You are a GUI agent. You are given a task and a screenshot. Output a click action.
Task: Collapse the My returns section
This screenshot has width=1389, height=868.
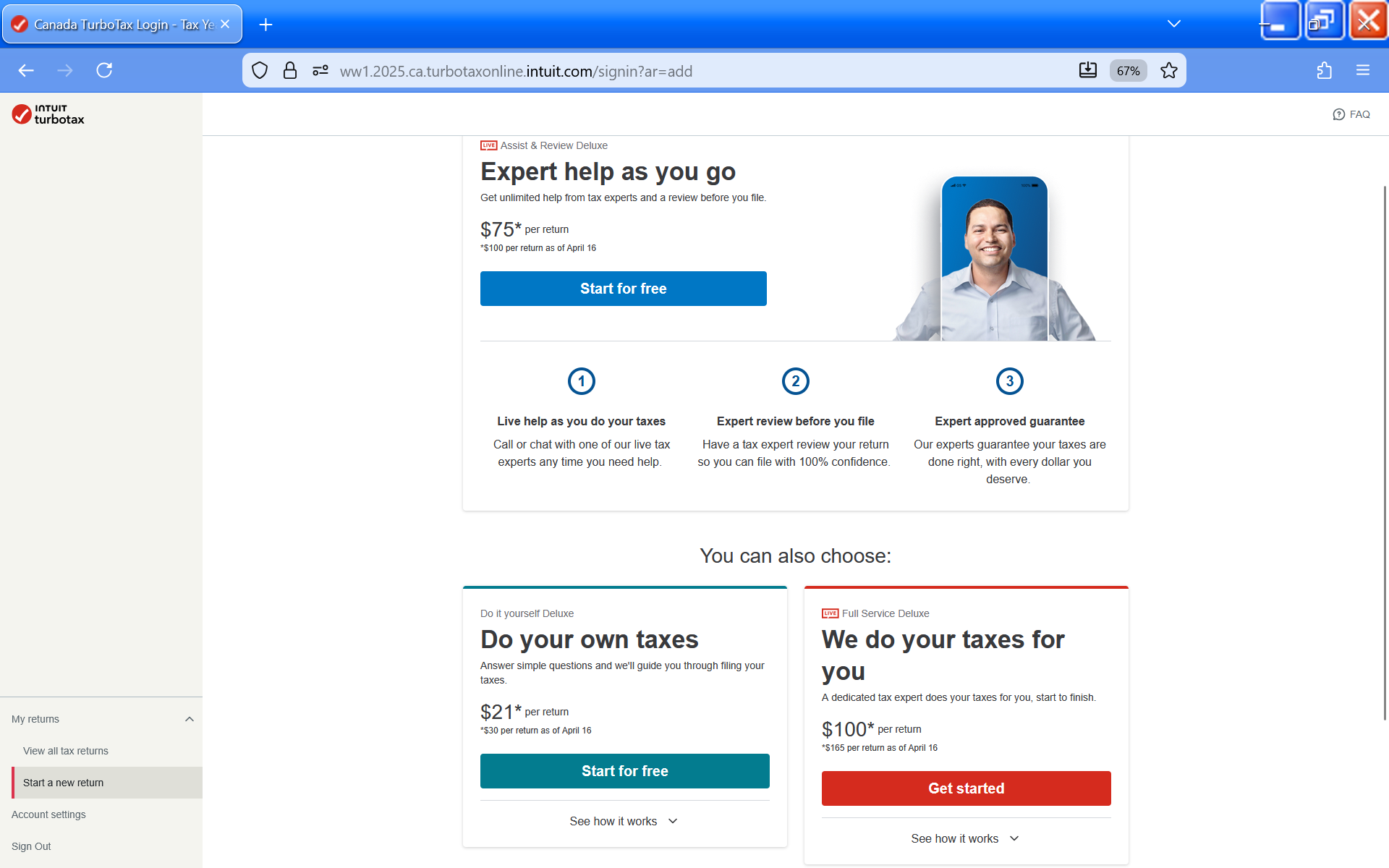click(189, 719)
